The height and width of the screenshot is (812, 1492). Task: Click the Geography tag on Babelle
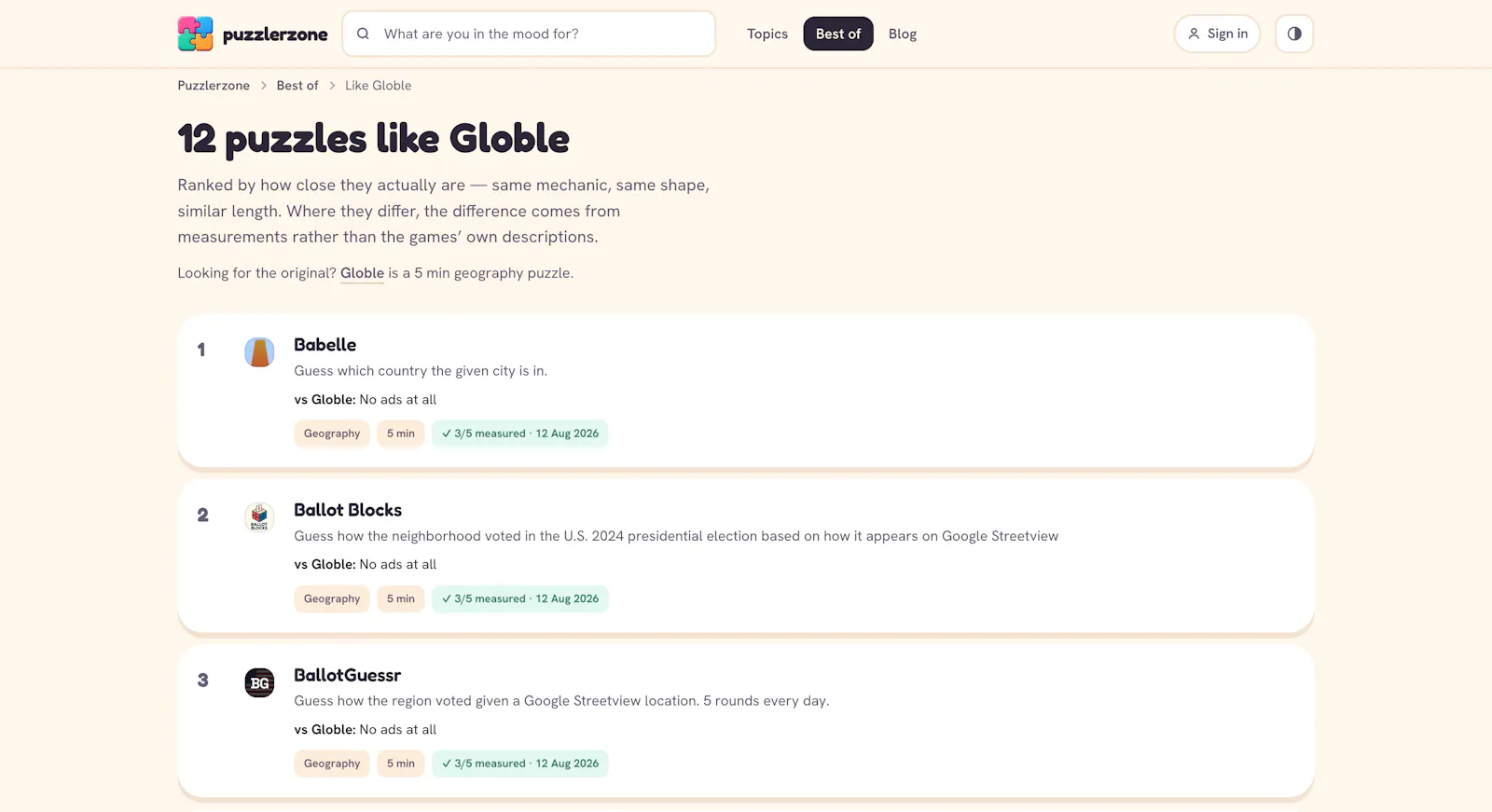pos(332,434)
